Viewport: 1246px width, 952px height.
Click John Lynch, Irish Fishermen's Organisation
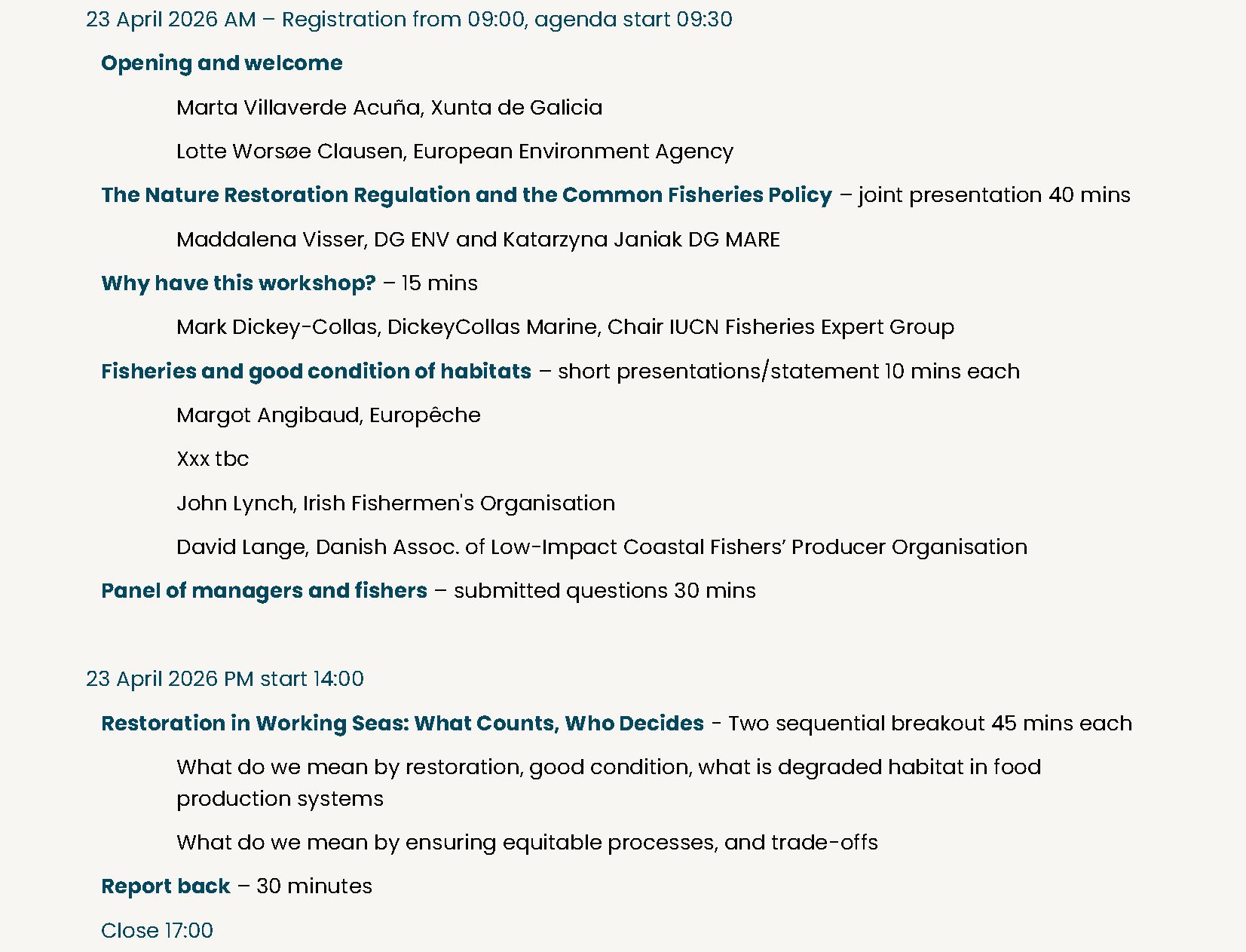pyautogui.click(x=395, y=504)
